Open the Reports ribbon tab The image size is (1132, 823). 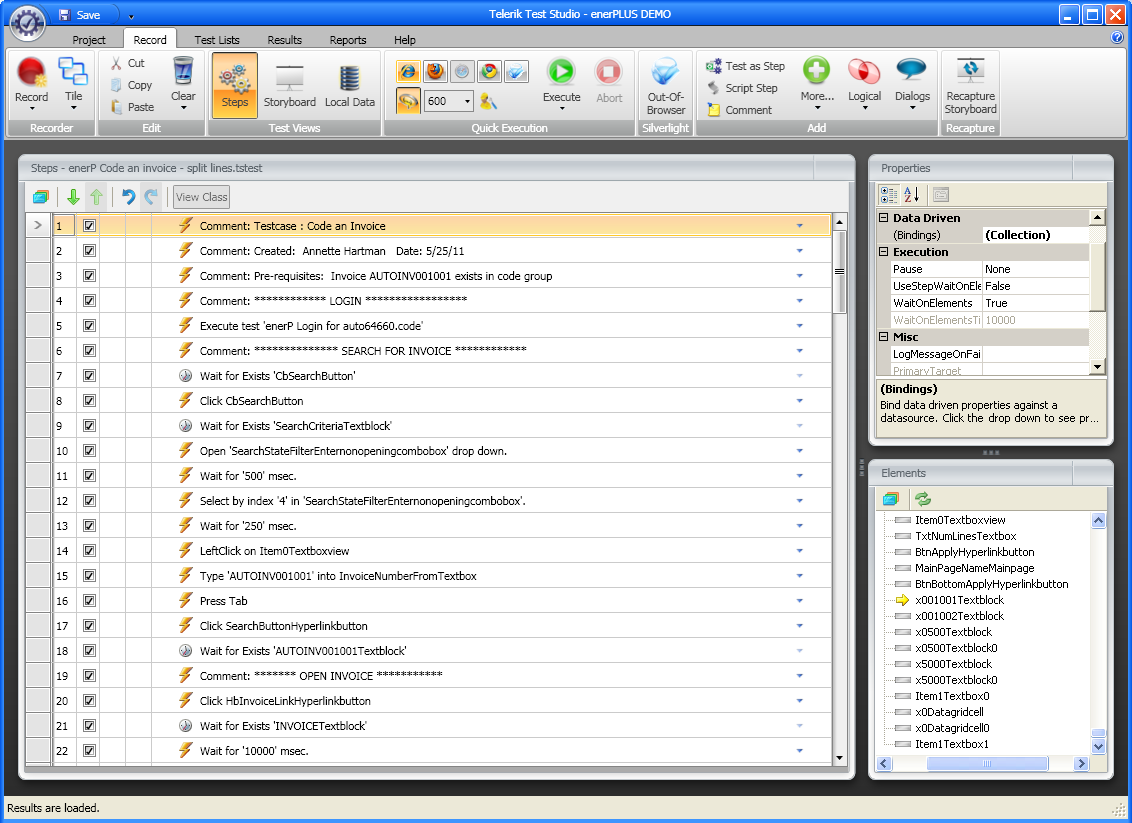click(x=348, y=40)
